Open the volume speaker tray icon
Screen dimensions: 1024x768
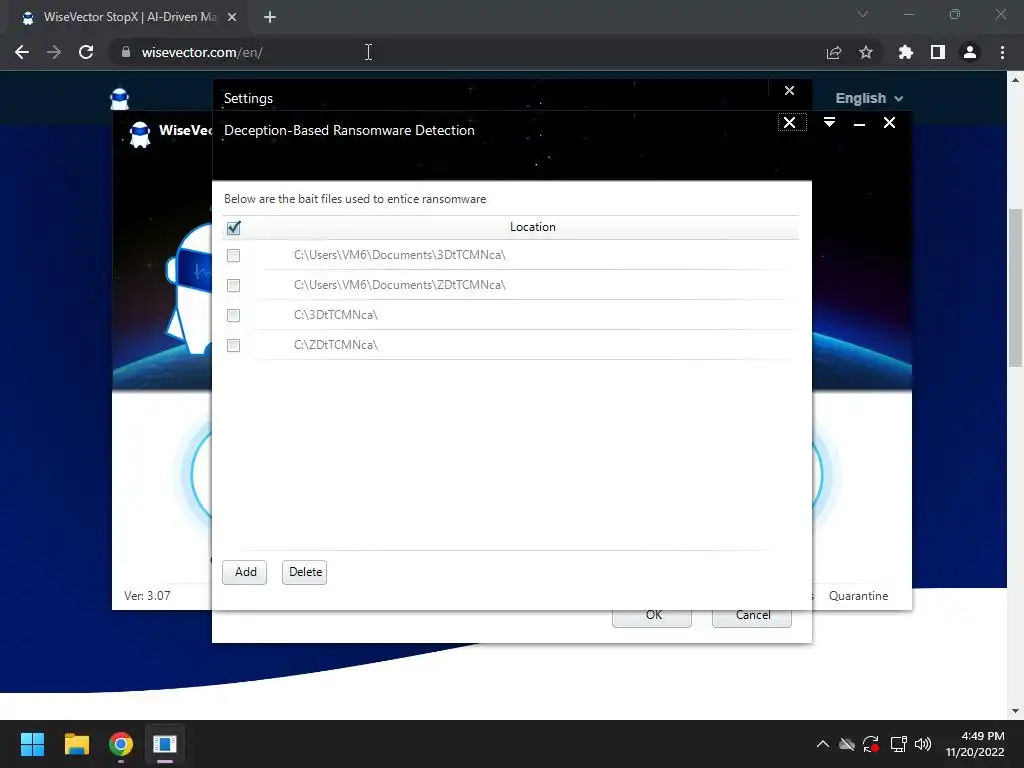click(x=923, y=744)
